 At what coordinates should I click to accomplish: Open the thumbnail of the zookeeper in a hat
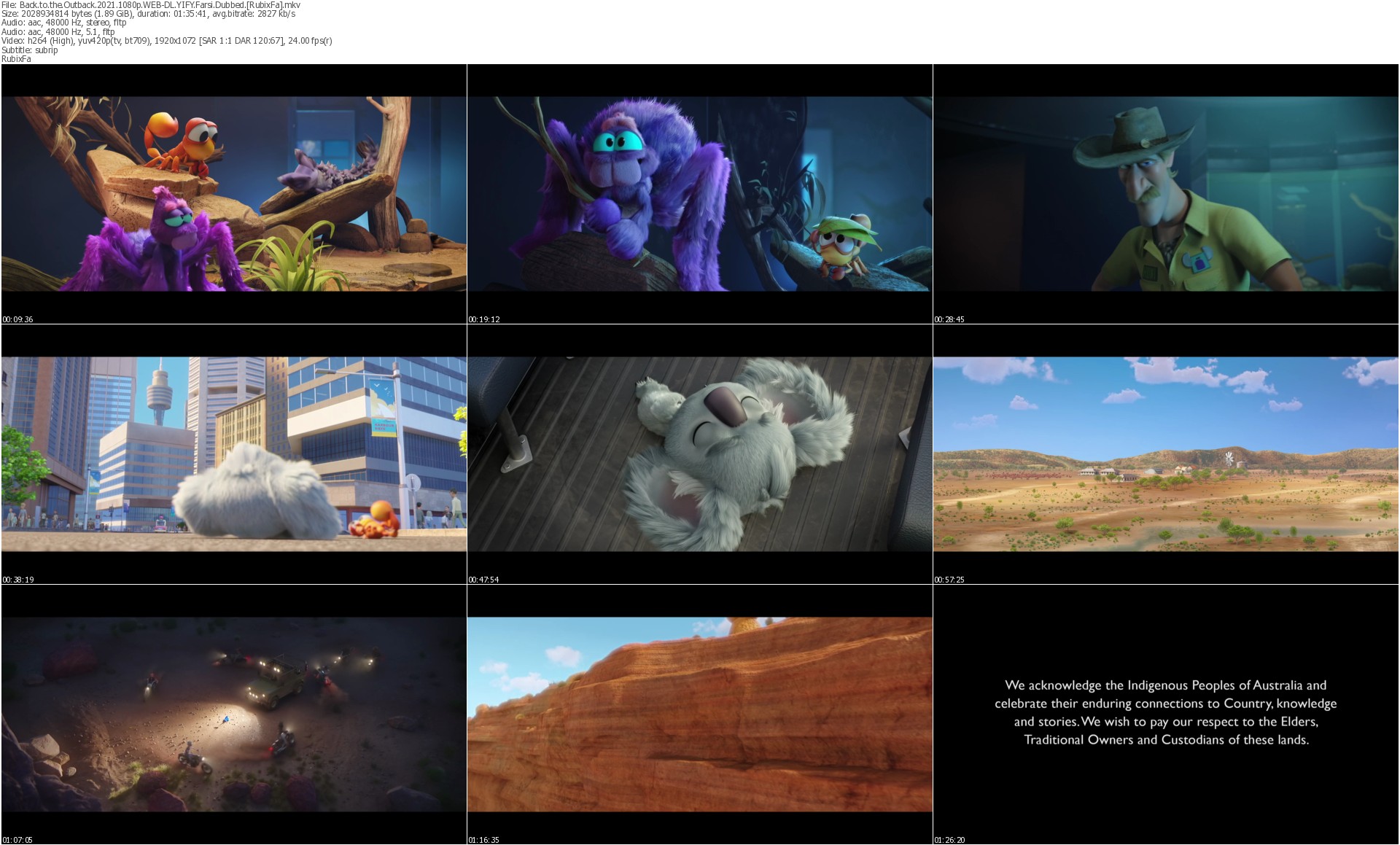[x=1166, y=194]
